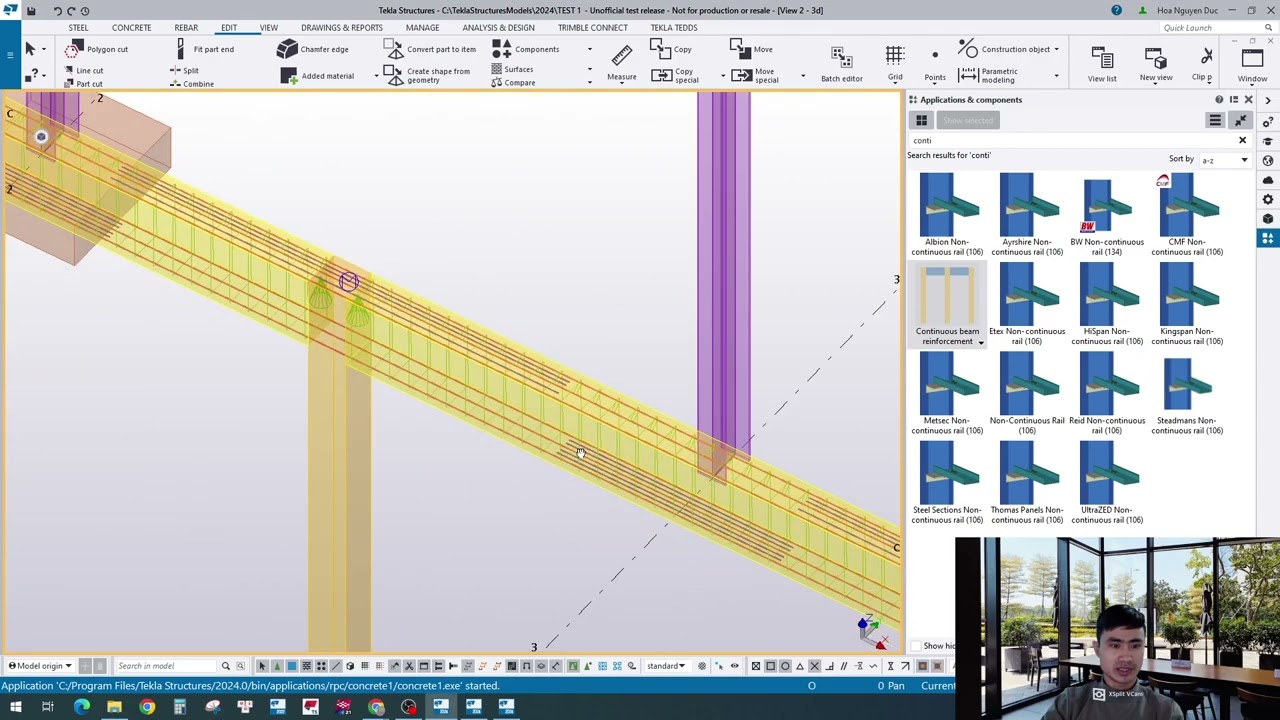This screenshot has width=1280, height=720.
Task: Switch to the VIEW tab
Action: [x=269, y=28]
